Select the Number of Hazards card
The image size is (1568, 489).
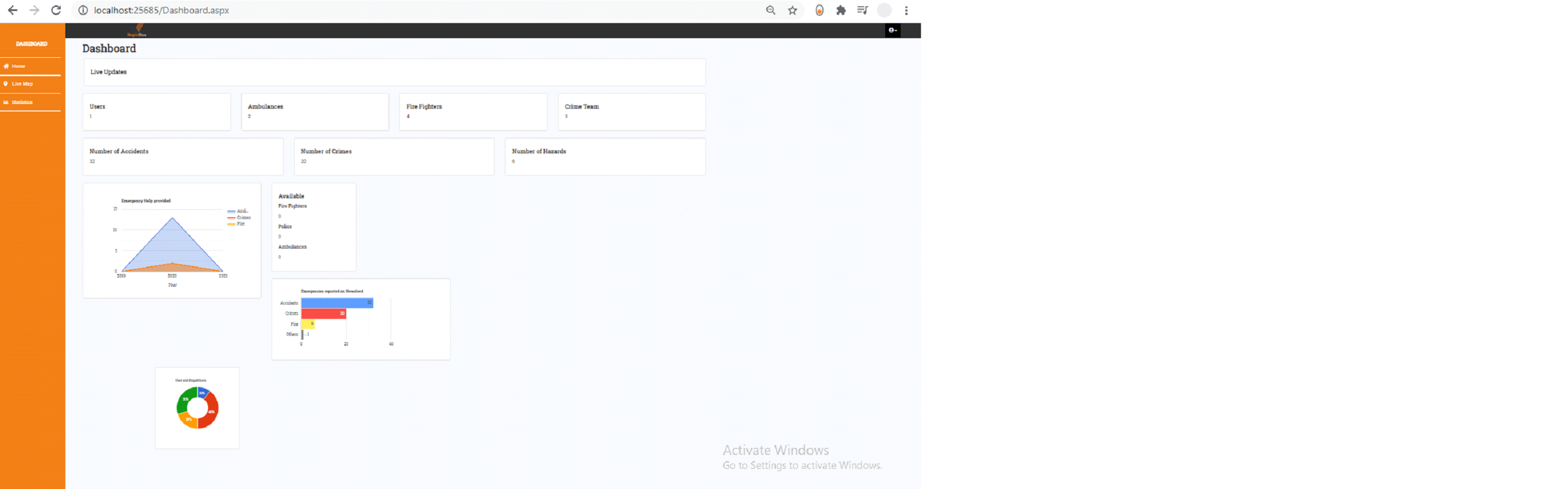[x=605, y=157]
